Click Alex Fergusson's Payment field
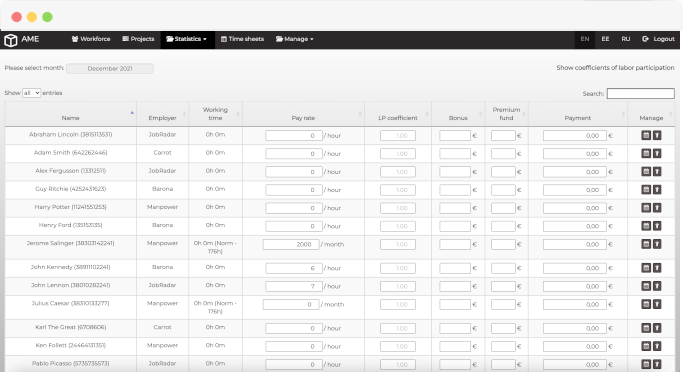This screenshot has width=683, height=372. click(575, 172)
